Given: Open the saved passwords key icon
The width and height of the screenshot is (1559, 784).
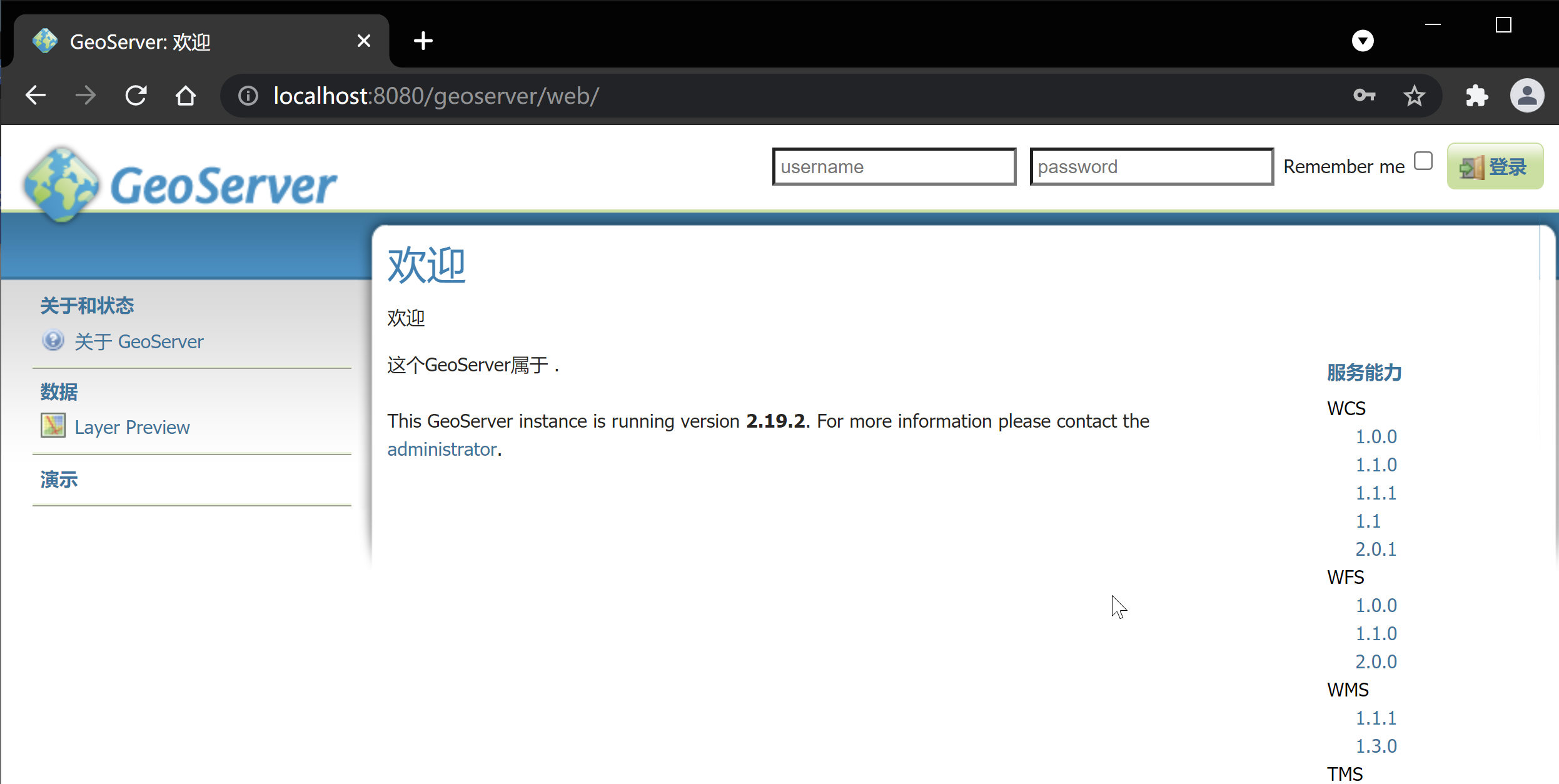Looking at the screenshot, I should [1364, 96].
